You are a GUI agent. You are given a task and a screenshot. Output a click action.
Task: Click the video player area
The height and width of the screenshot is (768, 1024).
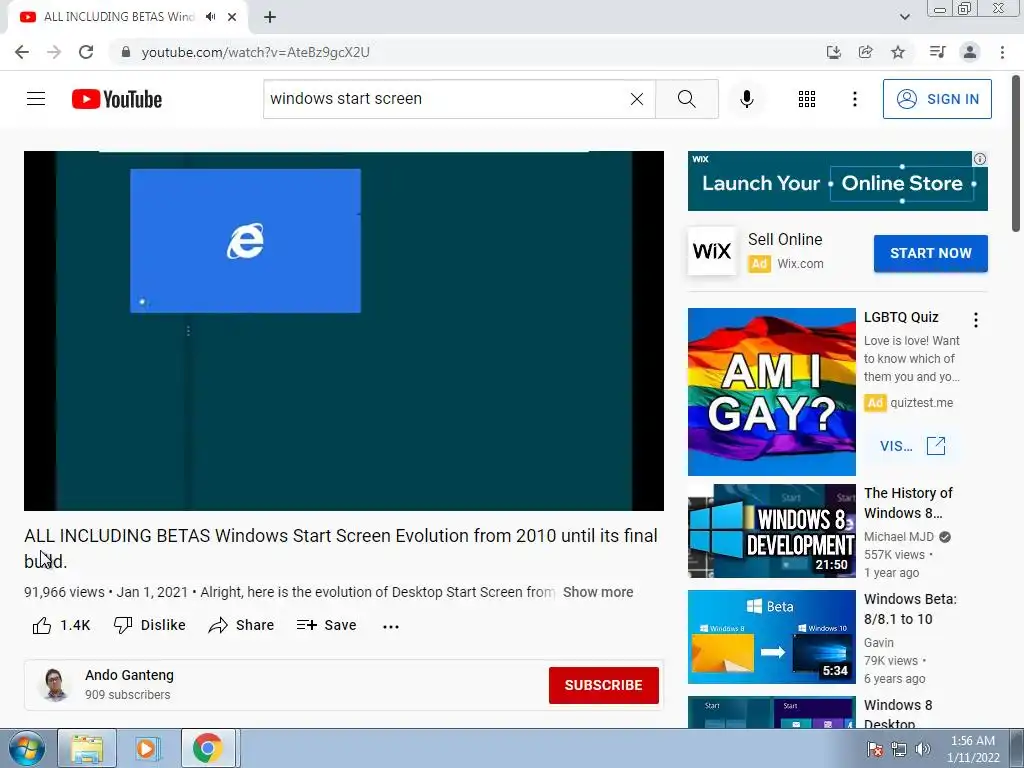click(344, 330)
